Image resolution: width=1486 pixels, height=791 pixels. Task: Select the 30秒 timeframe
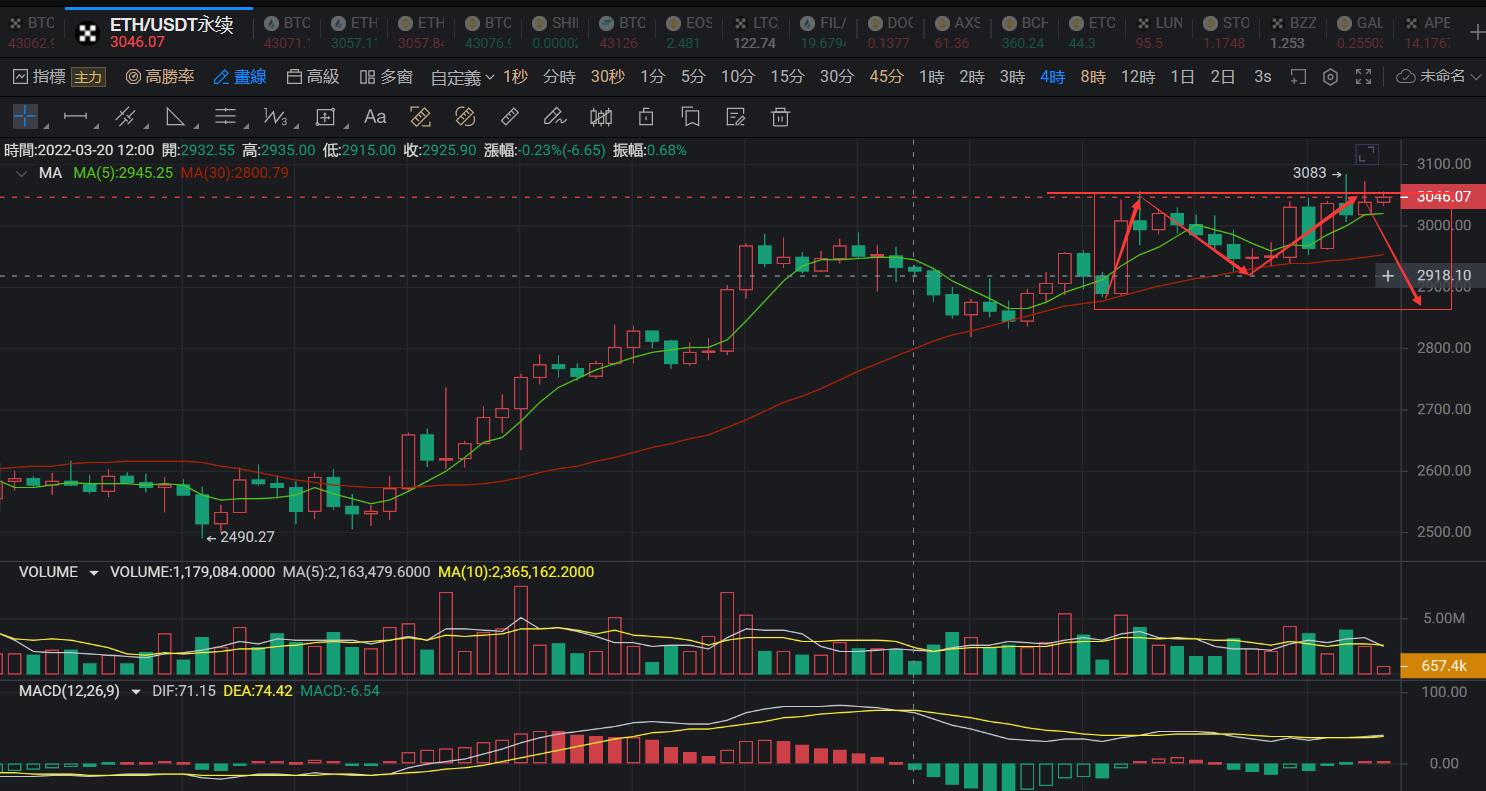608,77
